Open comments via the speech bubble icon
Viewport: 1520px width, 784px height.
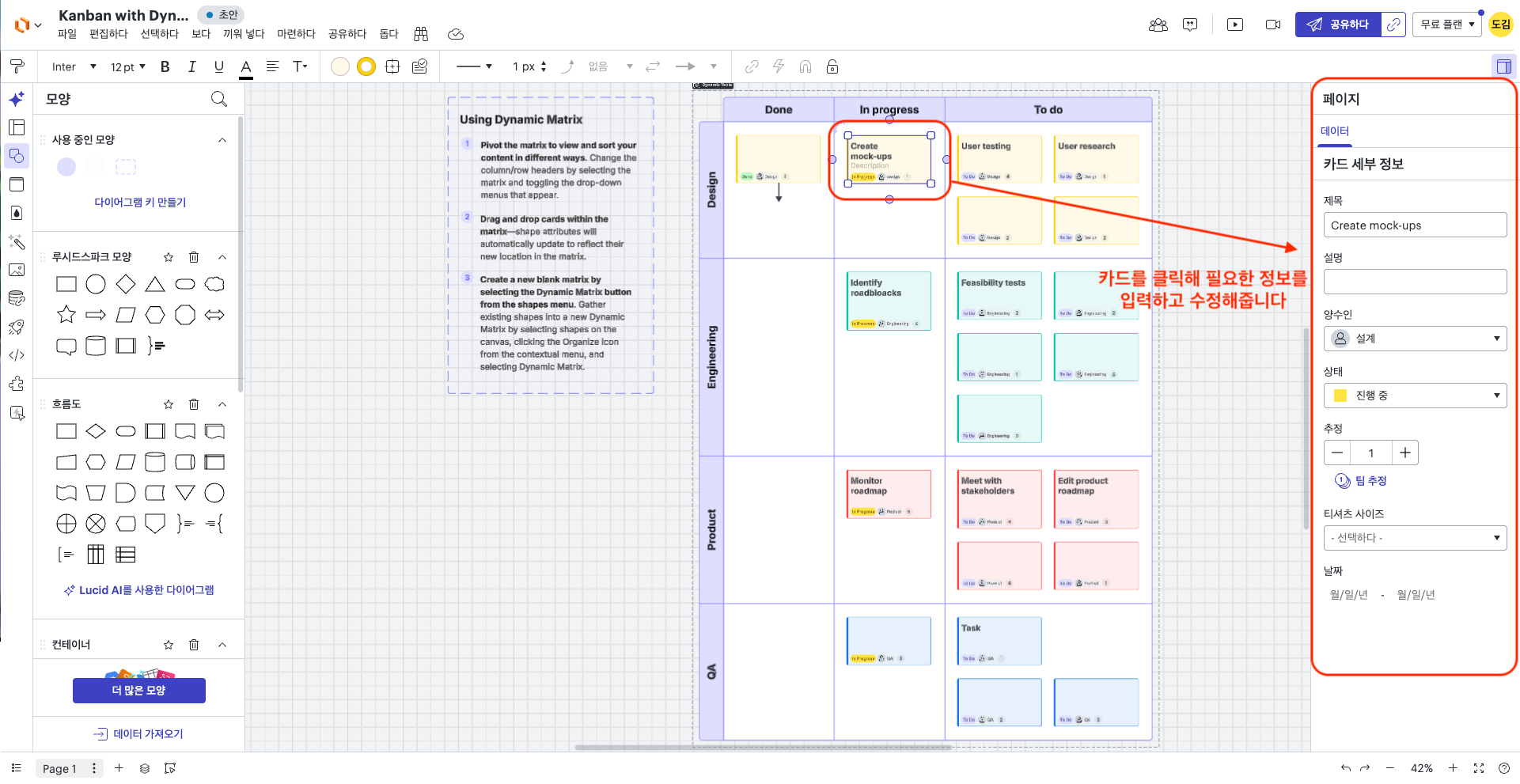pos(1190,25)
